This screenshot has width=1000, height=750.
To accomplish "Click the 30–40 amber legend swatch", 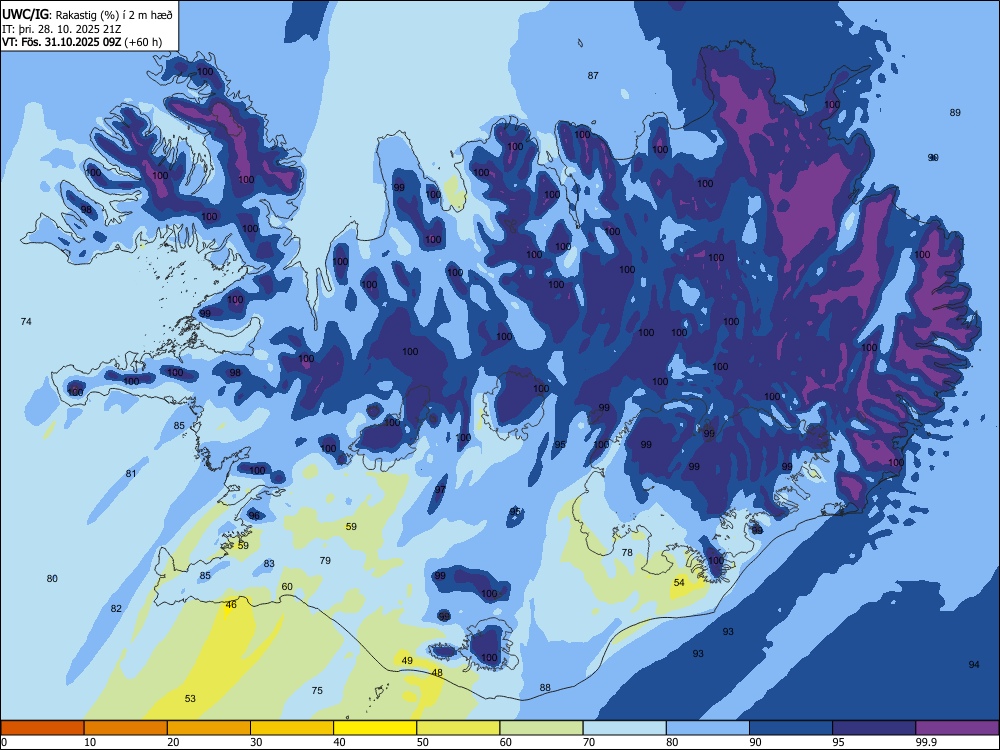I will point(292,728).
